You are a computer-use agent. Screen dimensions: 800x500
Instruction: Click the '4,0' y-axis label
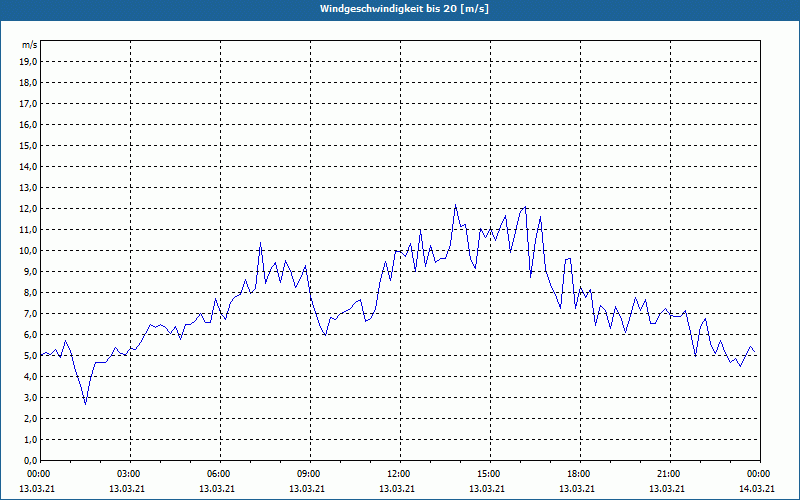point(30,377)
